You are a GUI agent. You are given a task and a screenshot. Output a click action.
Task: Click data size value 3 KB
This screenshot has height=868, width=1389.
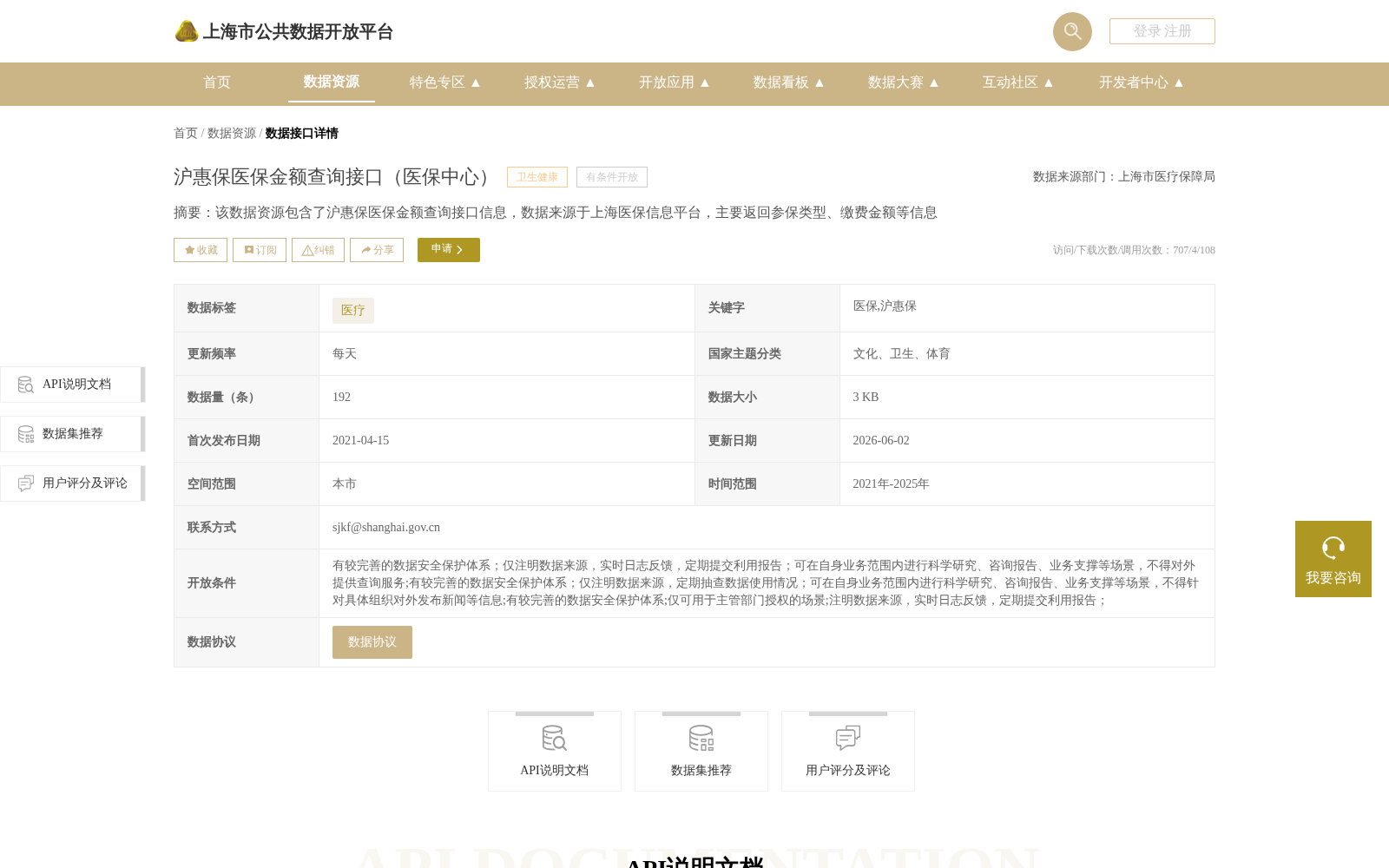point(866,398)
